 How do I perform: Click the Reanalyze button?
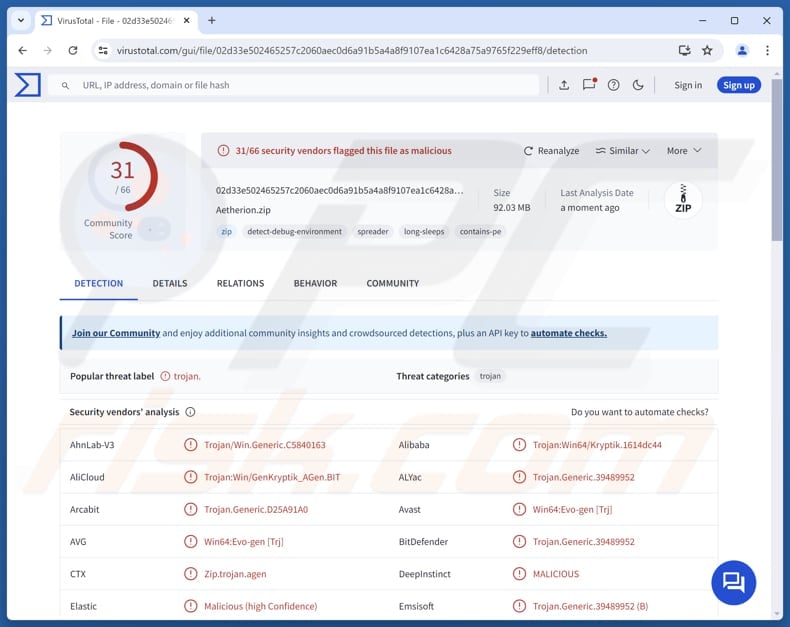coord(551,151)
